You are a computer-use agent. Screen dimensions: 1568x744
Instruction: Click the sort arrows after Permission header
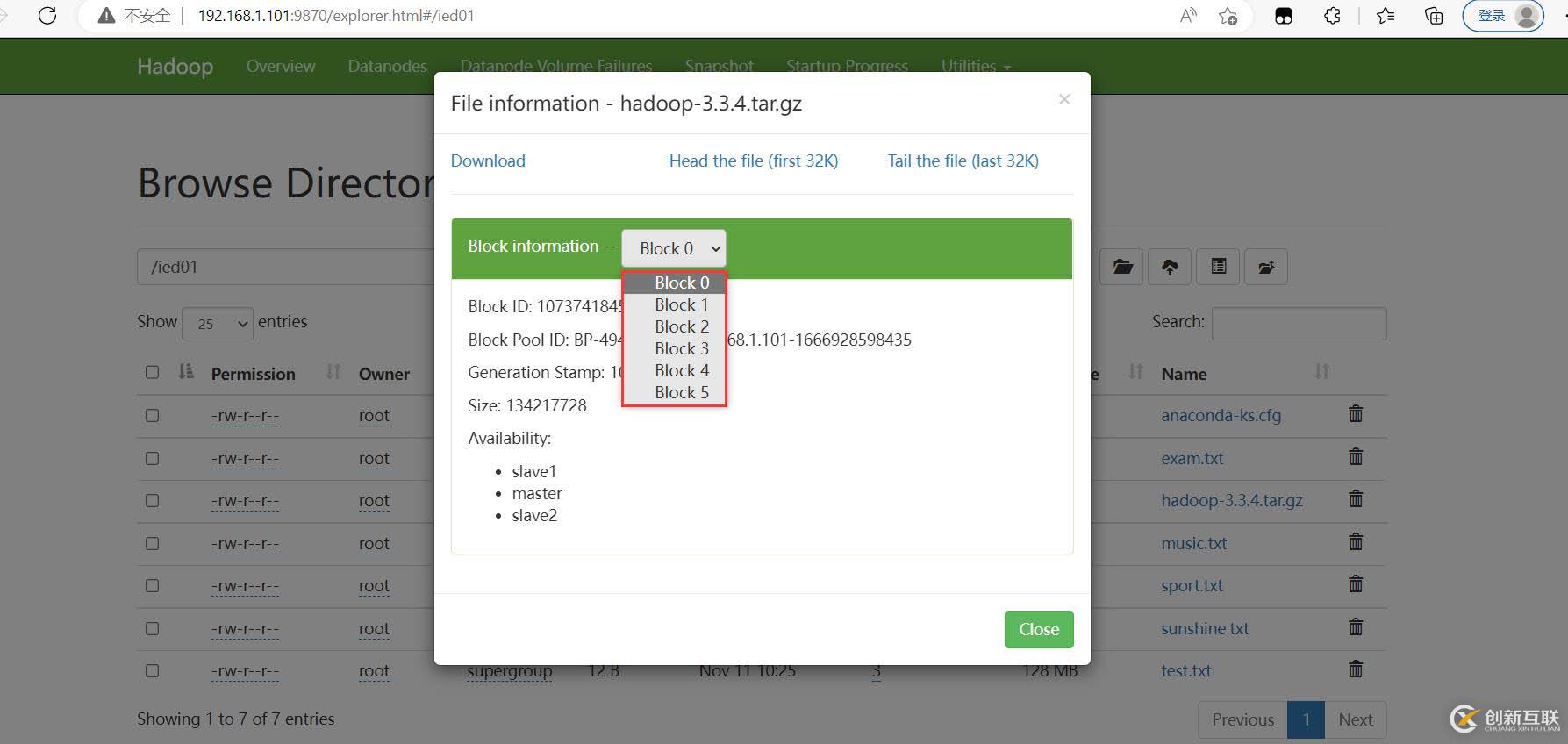pos(333,372)
